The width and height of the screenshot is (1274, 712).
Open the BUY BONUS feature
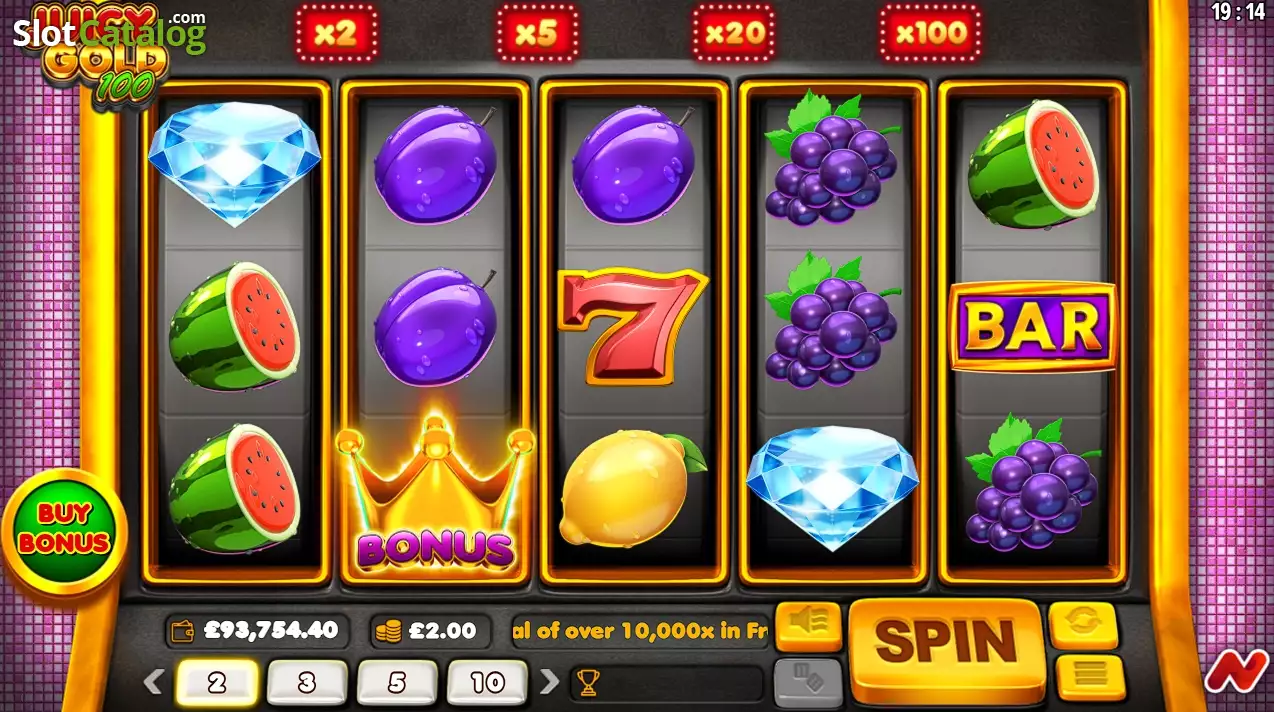tap(65, 529)
